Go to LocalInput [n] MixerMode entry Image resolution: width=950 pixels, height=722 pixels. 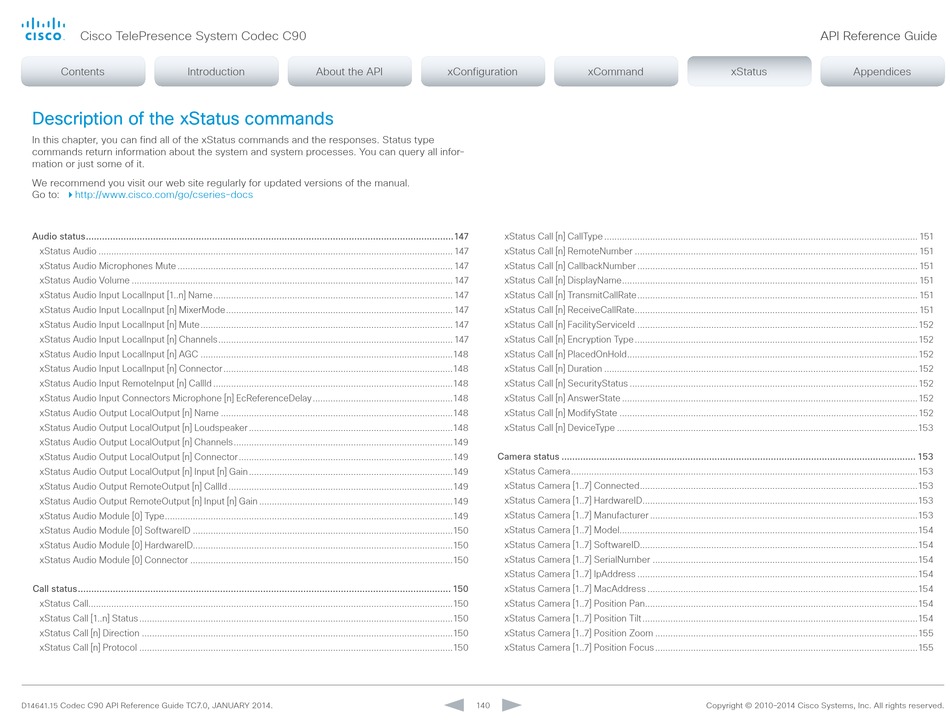tap(254, 310)
